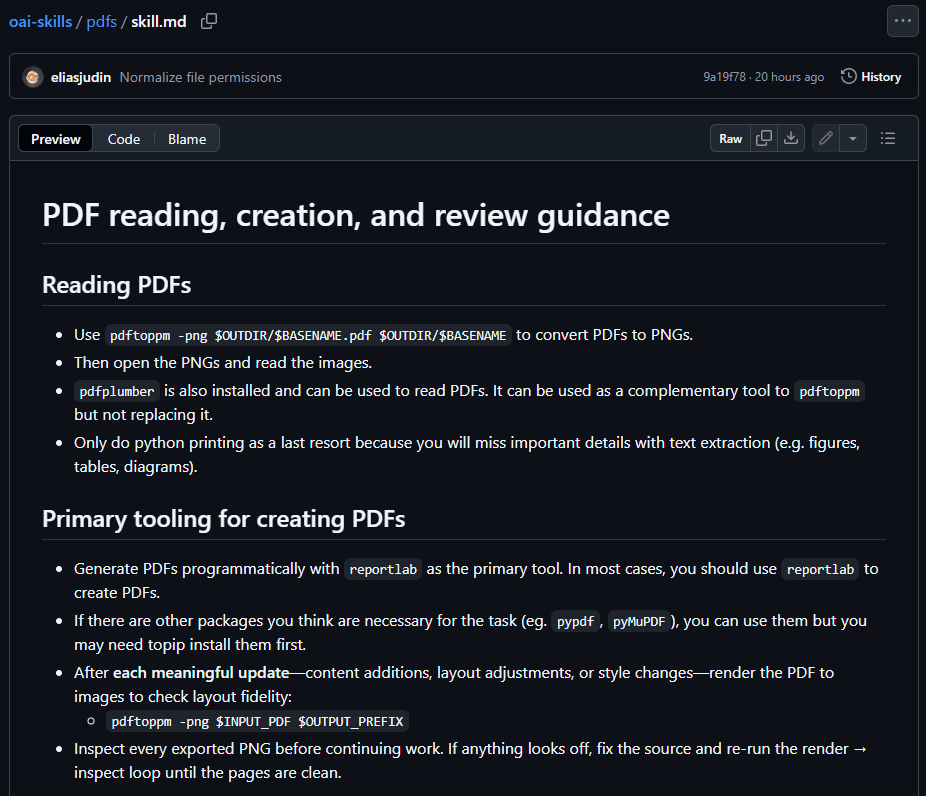The width and height of the screenshot is (926, 796).
Task: Open the Raw file view
Action: [731, 139]
